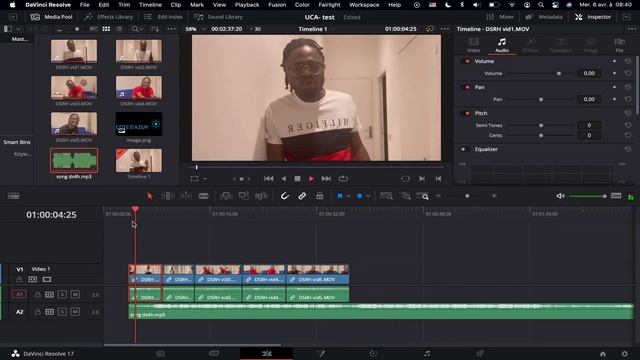Open macOS Spotlight search icon

(x=541, y=5)
